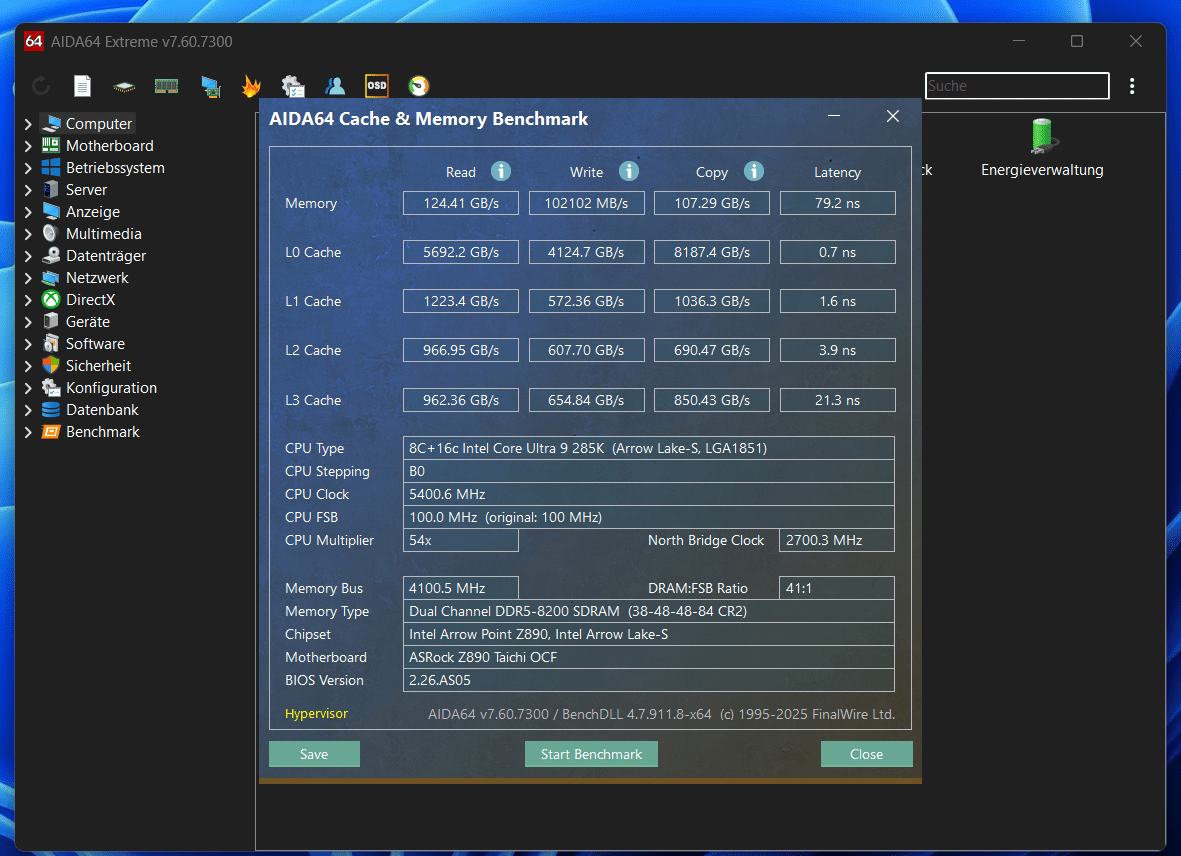
Task: Click BIOS Version 2.26.AS05 field
Action: point(648,680)
